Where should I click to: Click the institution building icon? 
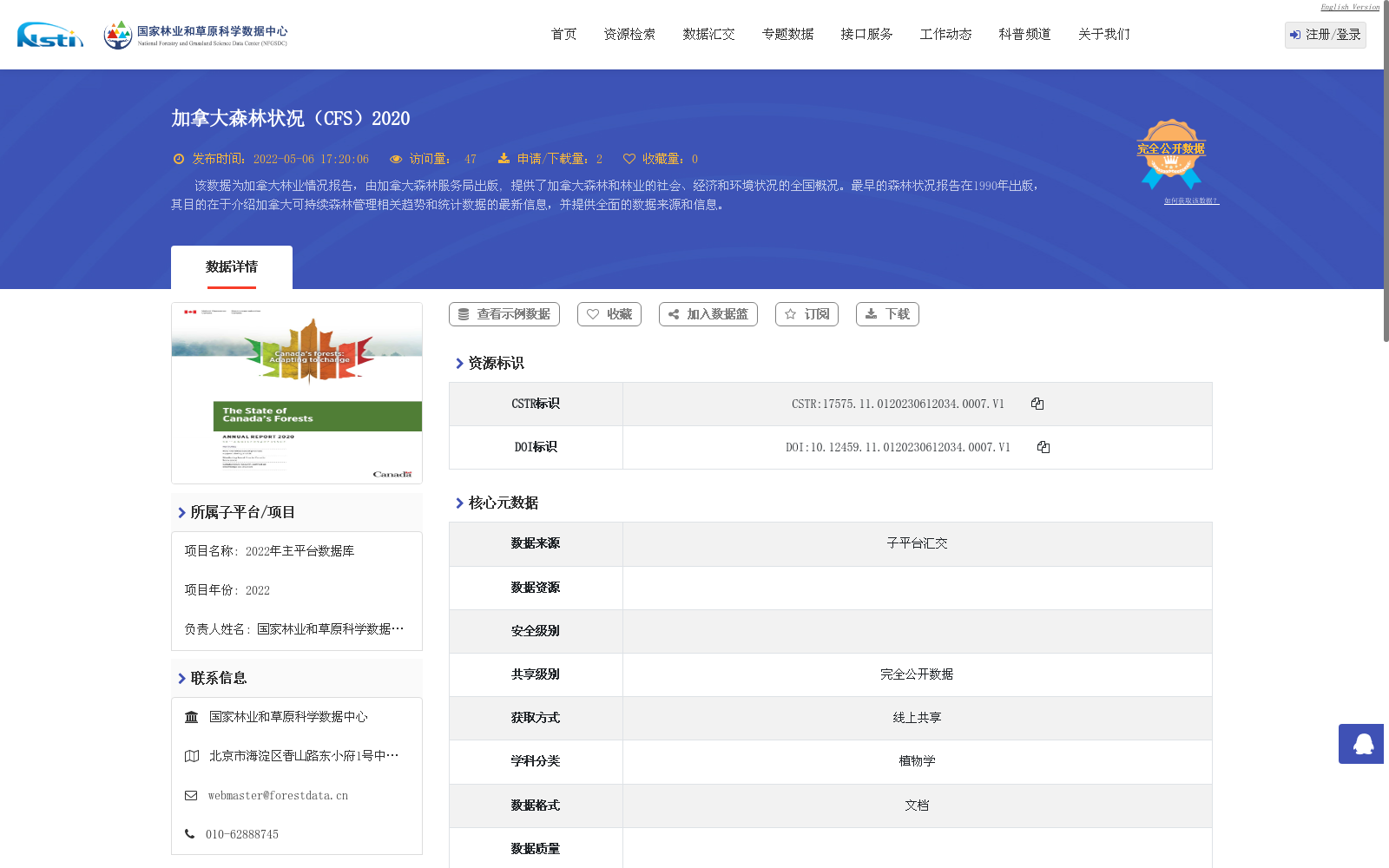[x=192, y=717]
